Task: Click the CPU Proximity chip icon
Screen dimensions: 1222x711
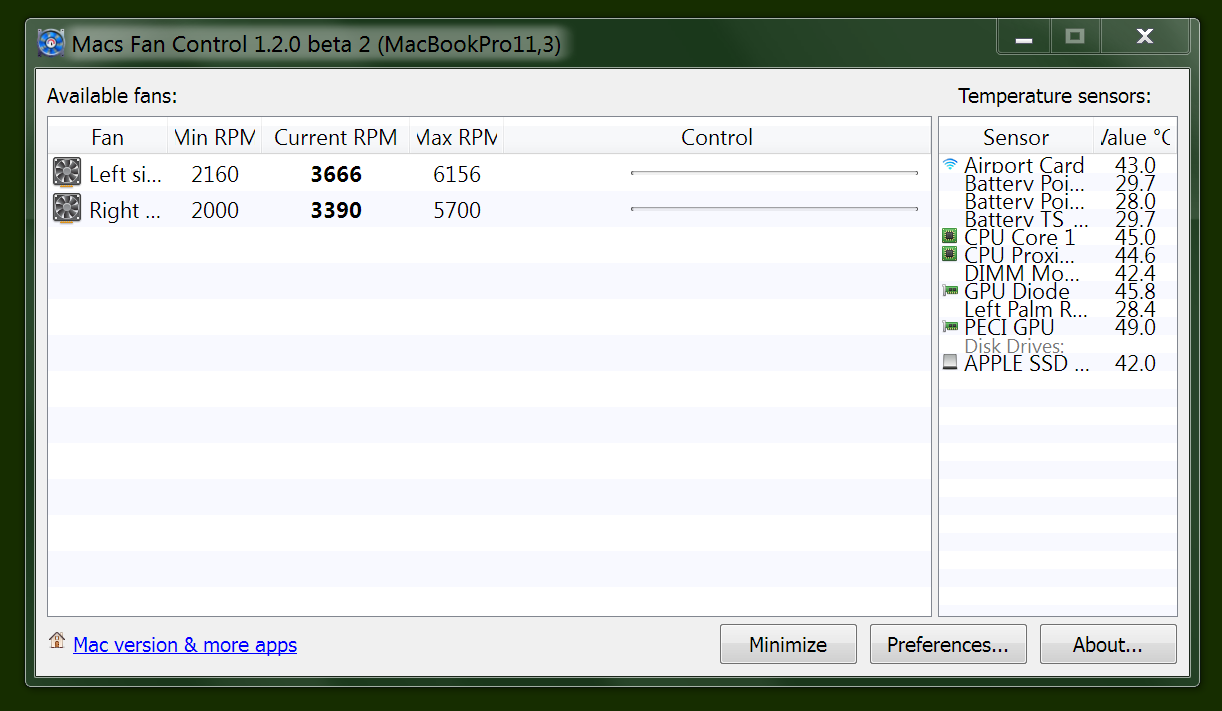Action: (950, 255)
